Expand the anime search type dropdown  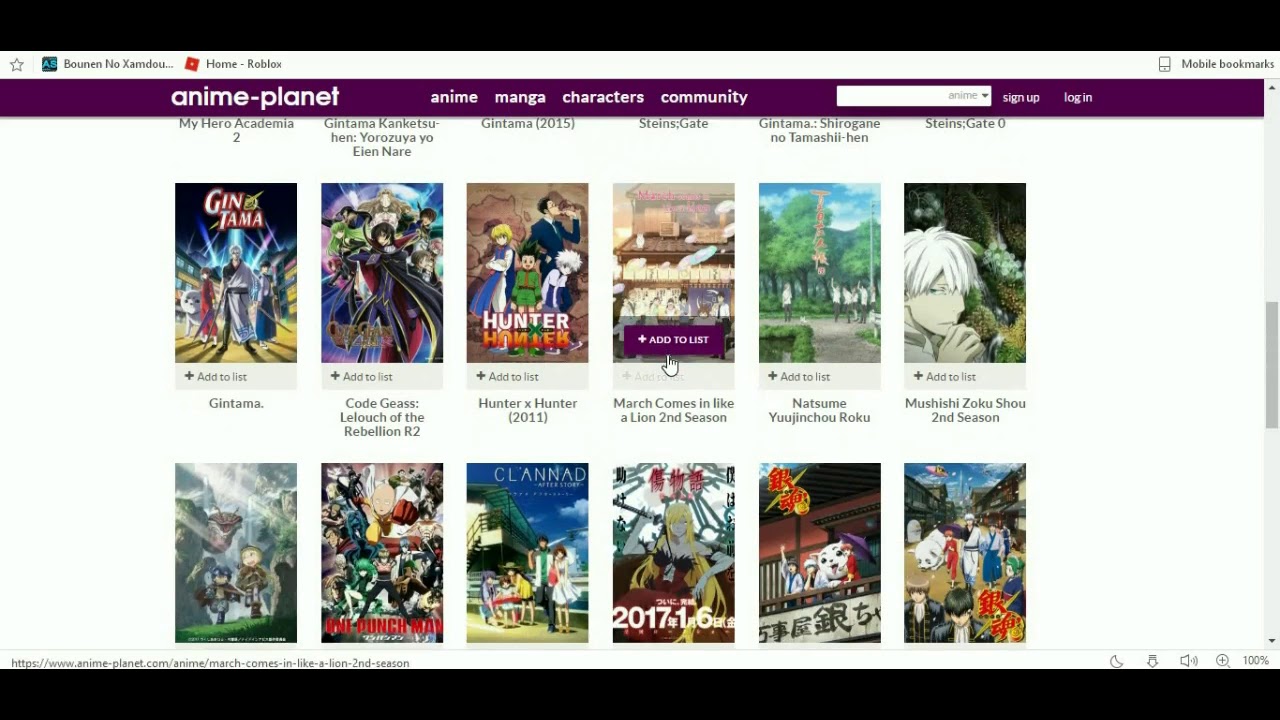click(x=968, y=96)
